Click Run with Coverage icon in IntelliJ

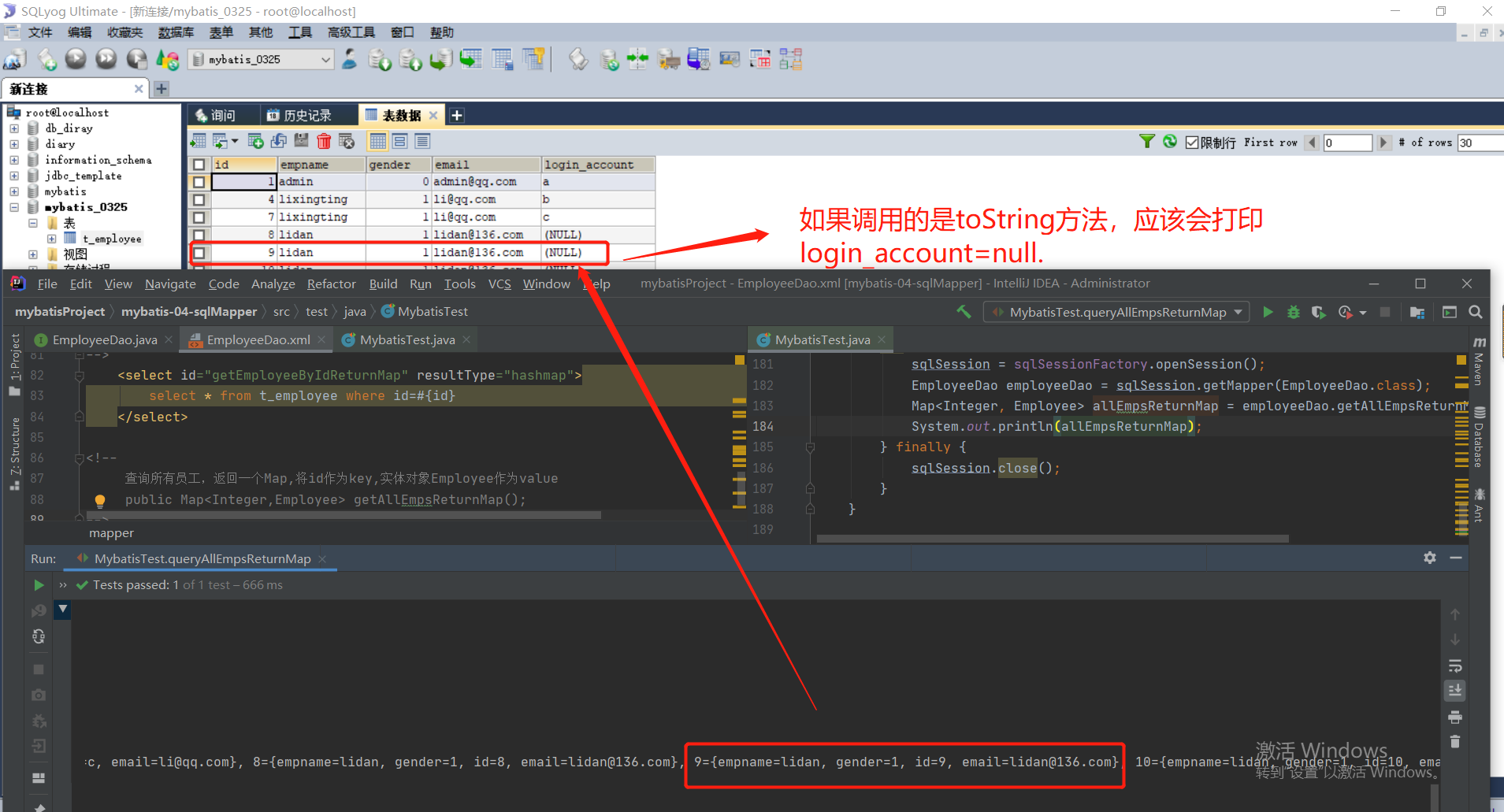tap(1318, 312)
